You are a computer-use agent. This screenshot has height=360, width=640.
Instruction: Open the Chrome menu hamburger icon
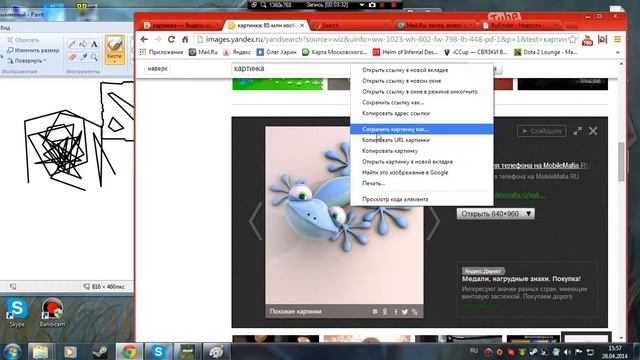coord(618,39)
